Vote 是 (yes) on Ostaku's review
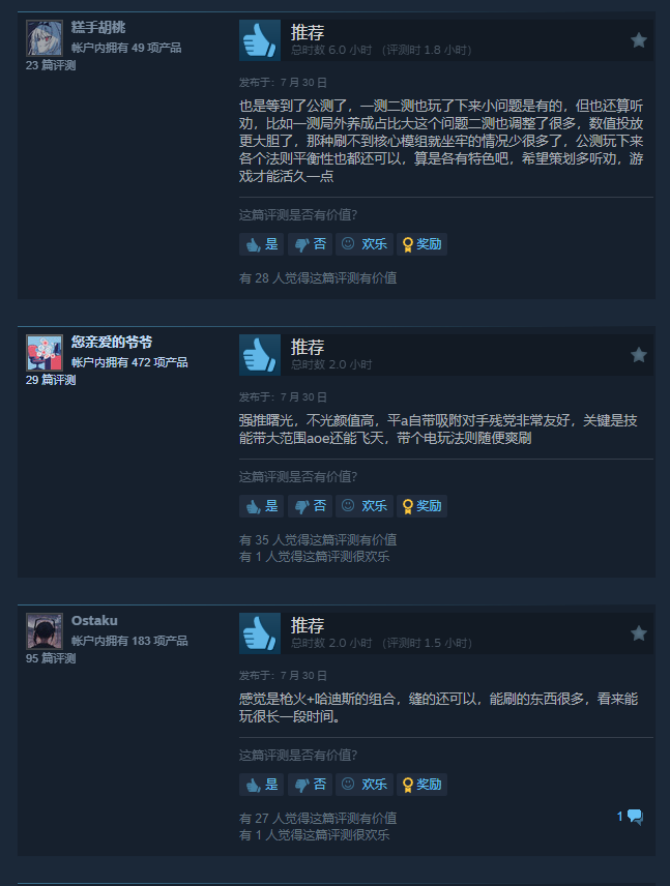The image size is (670, 886). [262, 784]
